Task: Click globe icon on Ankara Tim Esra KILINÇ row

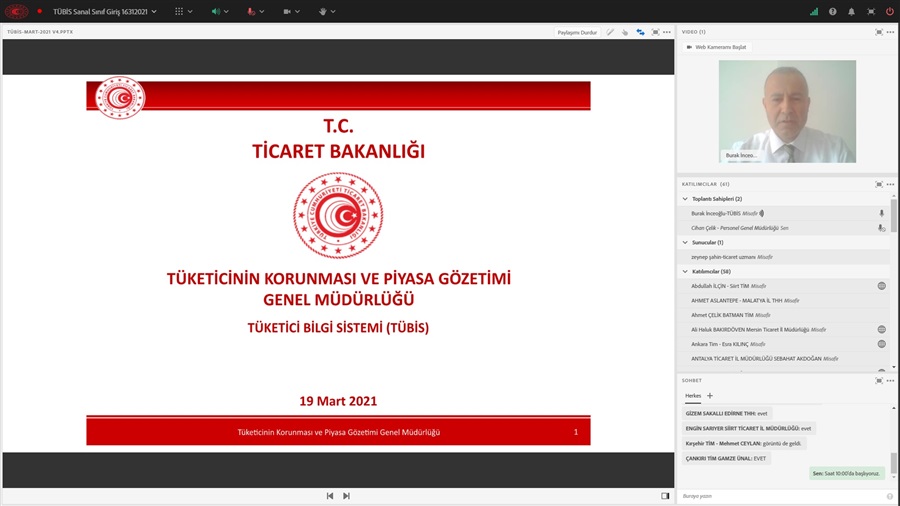Action: [881, 344]
